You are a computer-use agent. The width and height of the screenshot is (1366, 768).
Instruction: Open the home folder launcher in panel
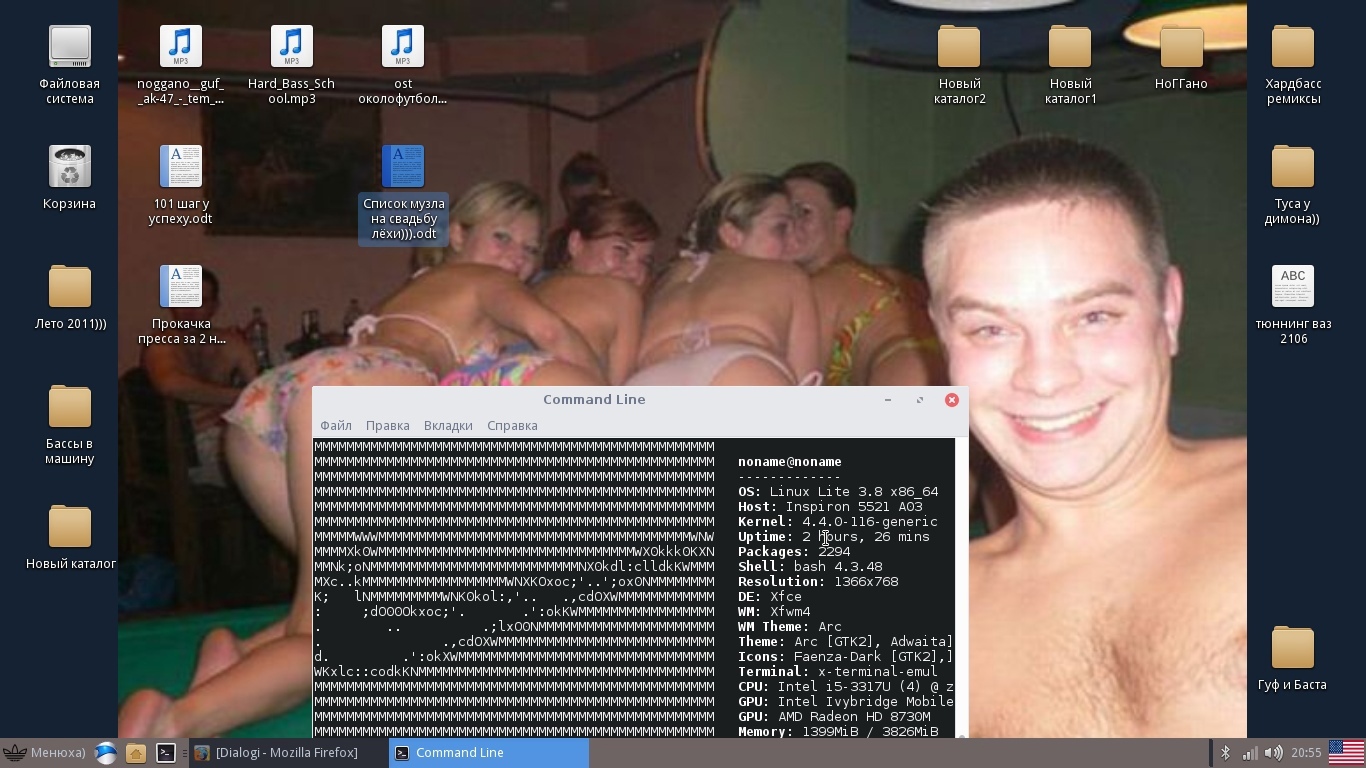tap(136, 753)
